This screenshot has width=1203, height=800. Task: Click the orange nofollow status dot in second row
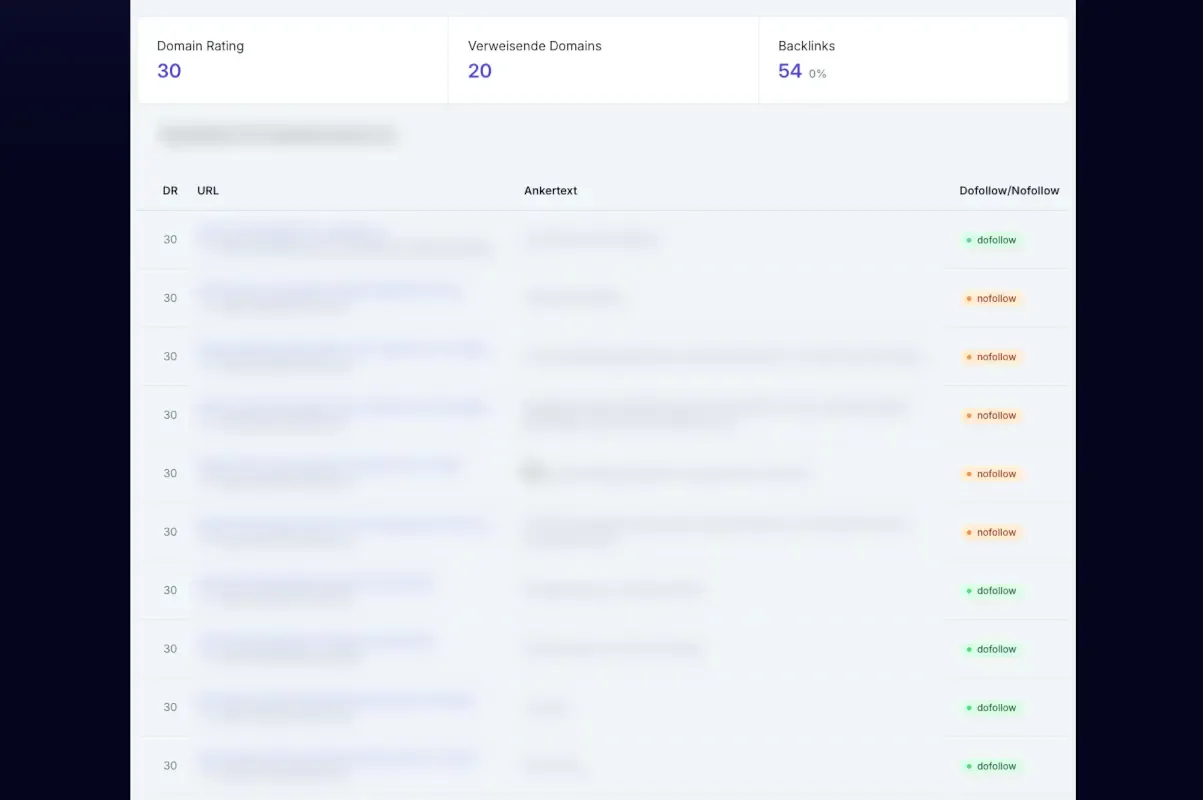click(970, 298)
